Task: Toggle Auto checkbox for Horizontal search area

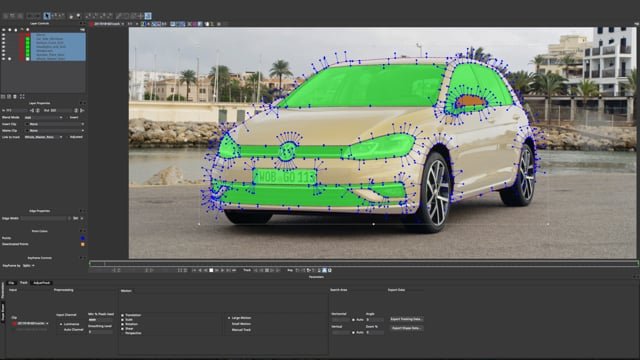Action: (x=353, y=320)
